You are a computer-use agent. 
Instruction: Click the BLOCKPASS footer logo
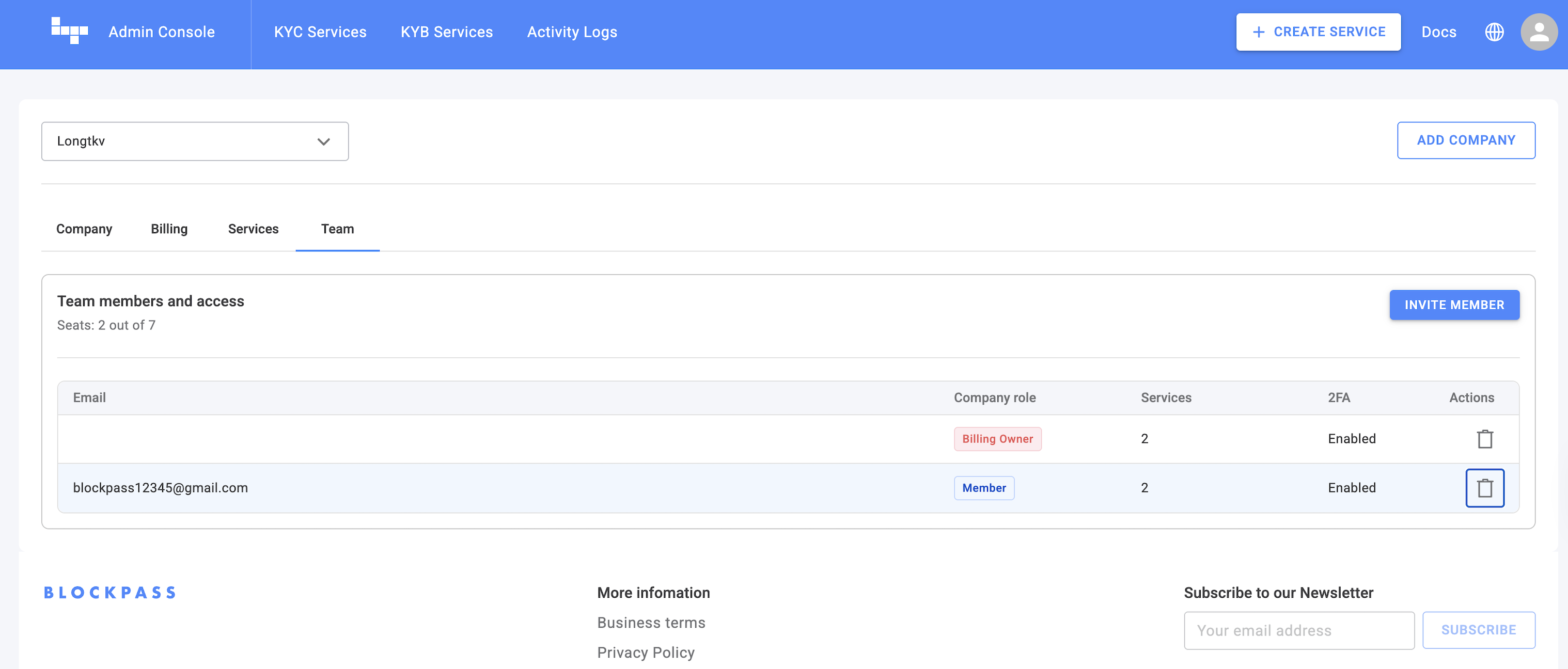110,593
